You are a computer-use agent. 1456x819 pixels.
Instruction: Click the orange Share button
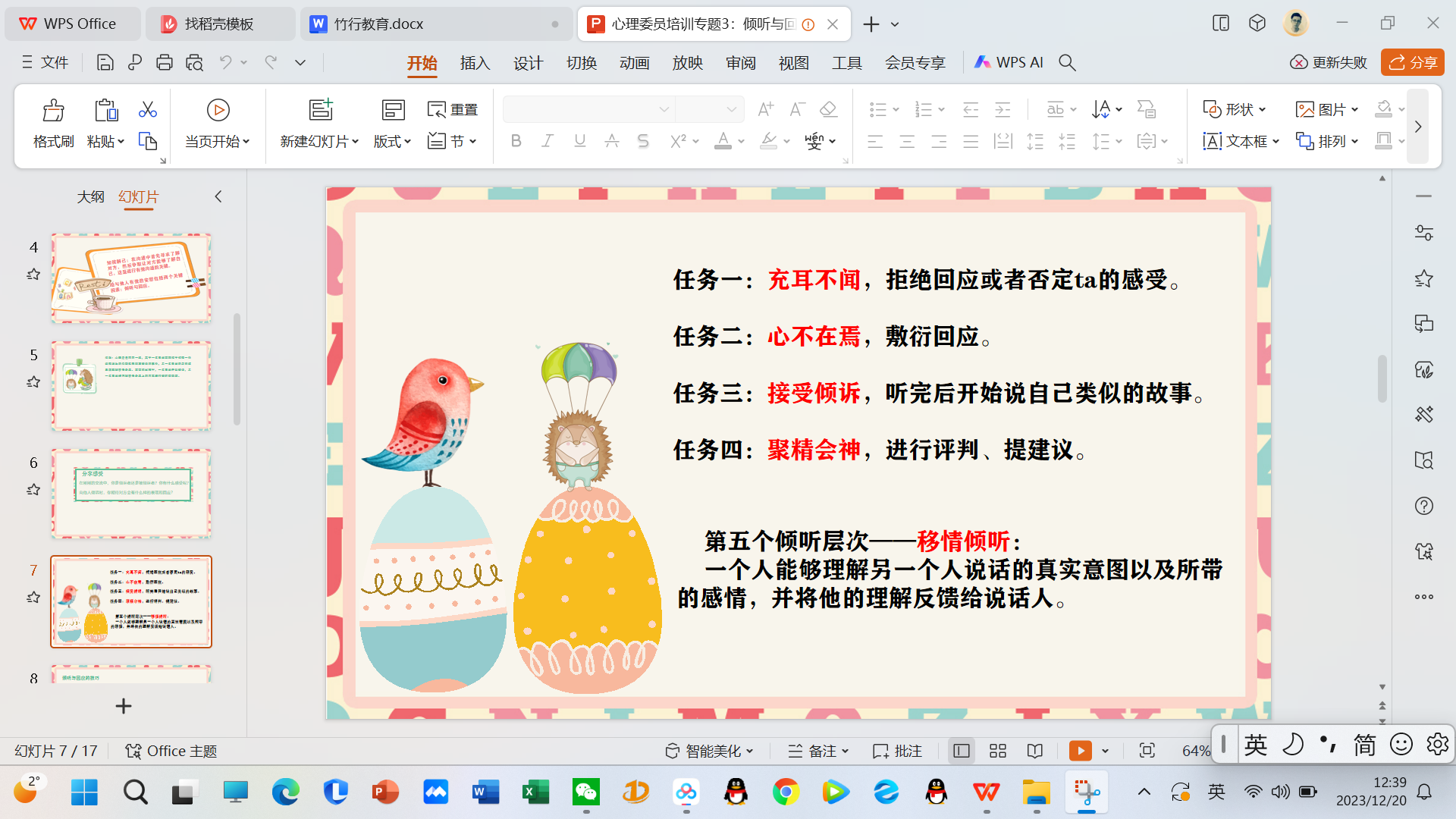(1412, 62)
